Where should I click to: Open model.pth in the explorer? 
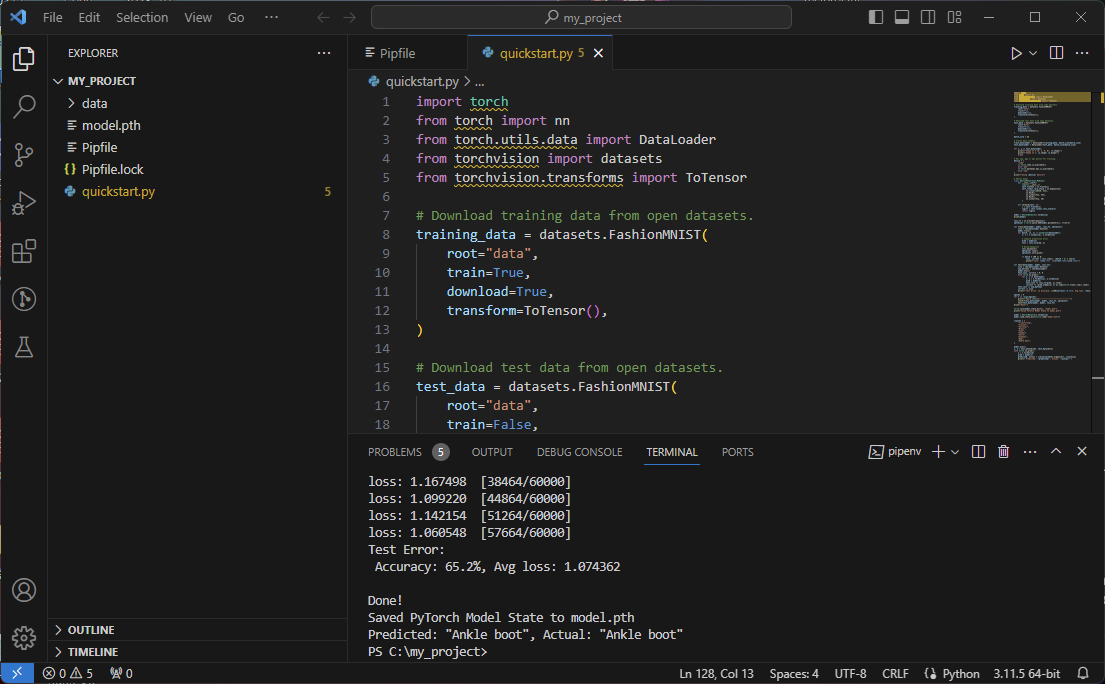tap(111, 125)
